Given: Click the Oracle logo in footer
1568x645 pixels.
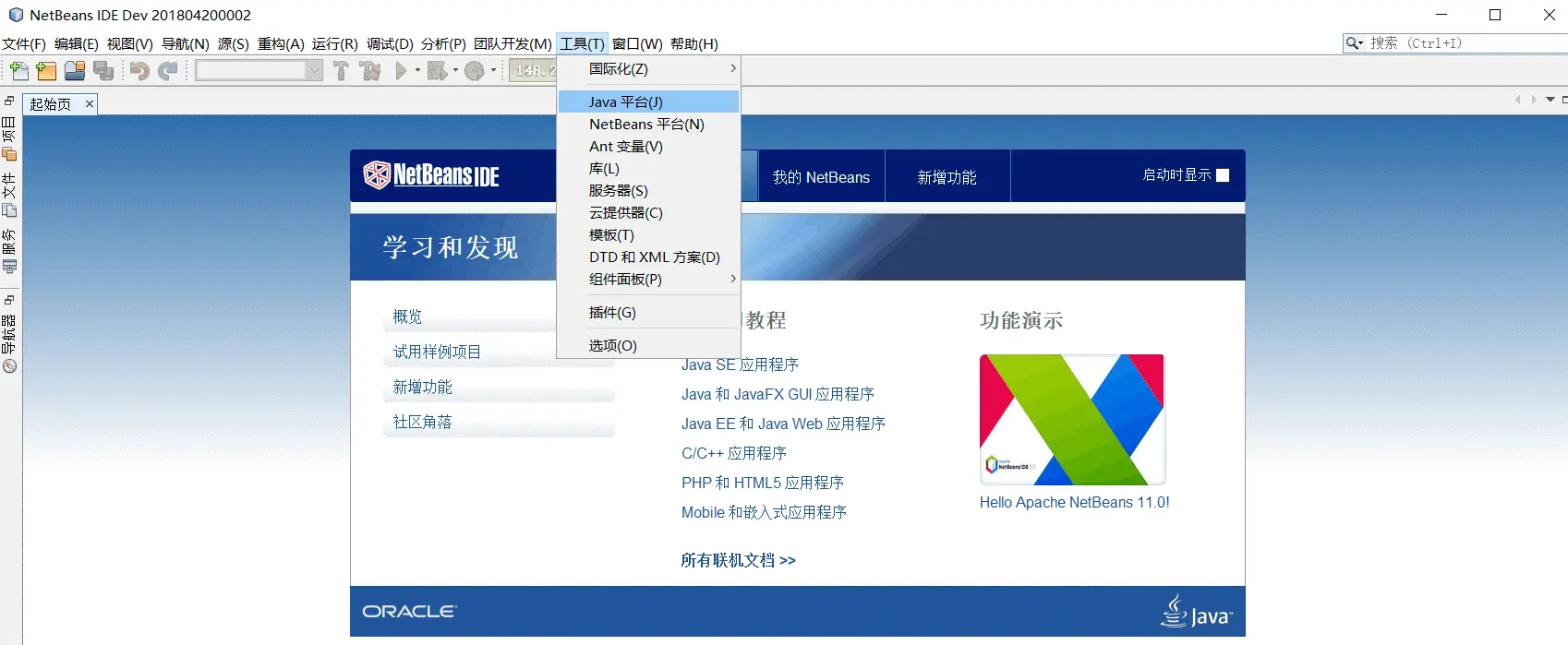Looking at the screenshot, I should click(x=409, y=612).
